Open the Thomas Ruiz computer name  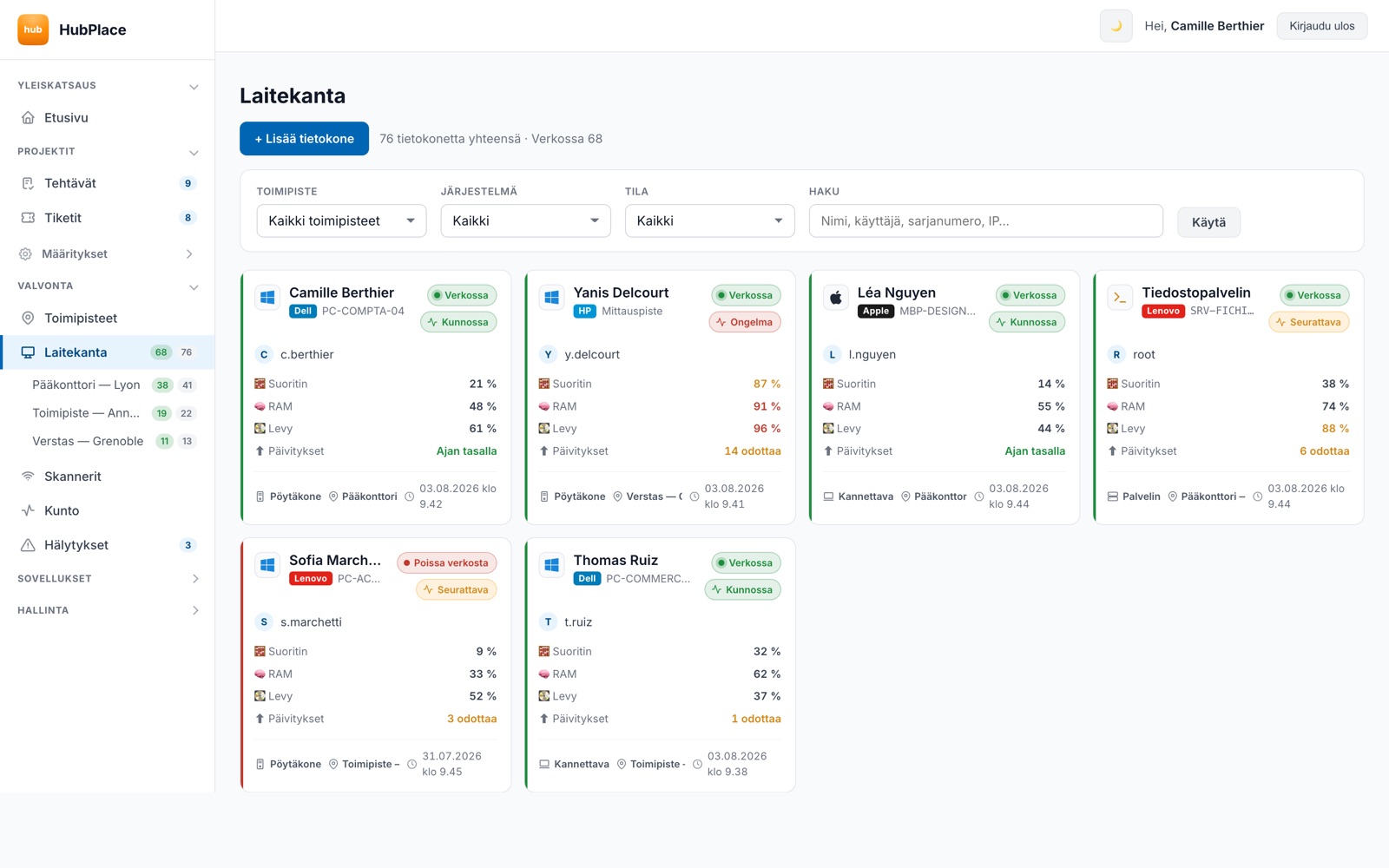point(616,560)
